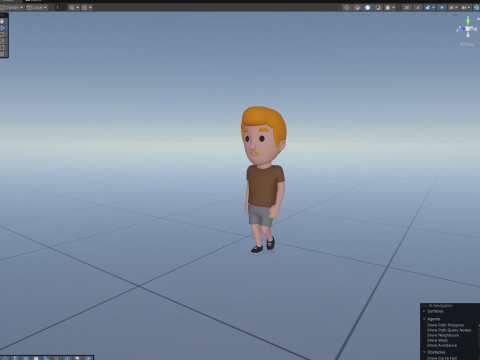480x360 pixels.
Task: Toggle the snap increment magnet icon
Action: click(x=84, y=7)
